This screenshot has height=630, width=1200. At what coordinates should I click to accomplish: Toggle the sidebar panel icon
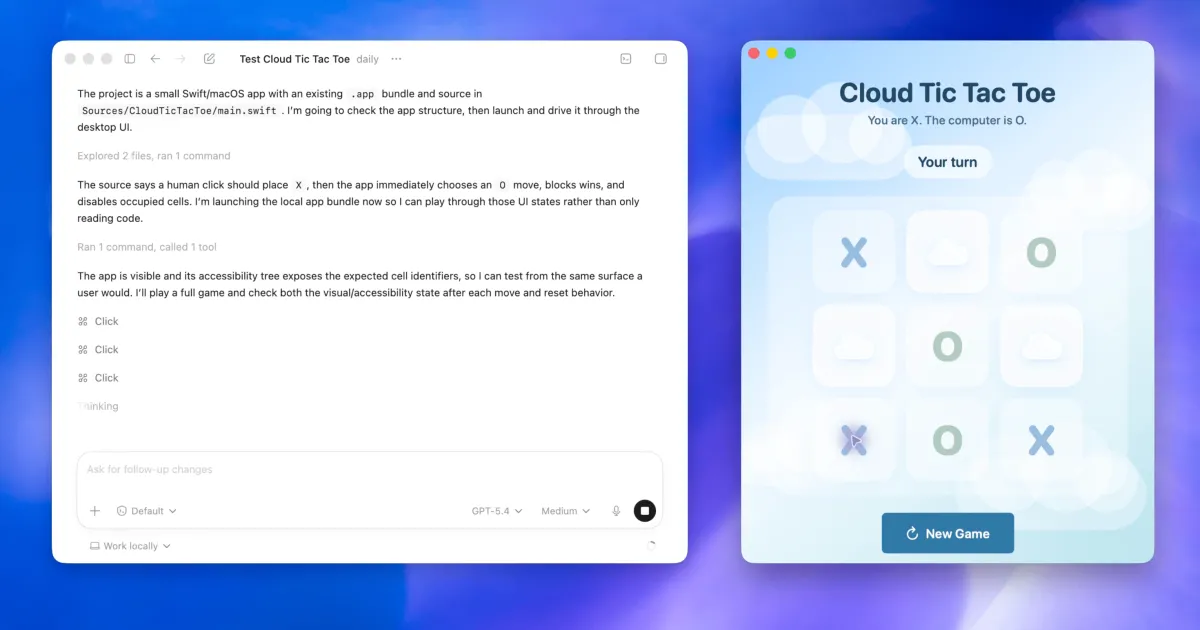click(x=130, y=59)
